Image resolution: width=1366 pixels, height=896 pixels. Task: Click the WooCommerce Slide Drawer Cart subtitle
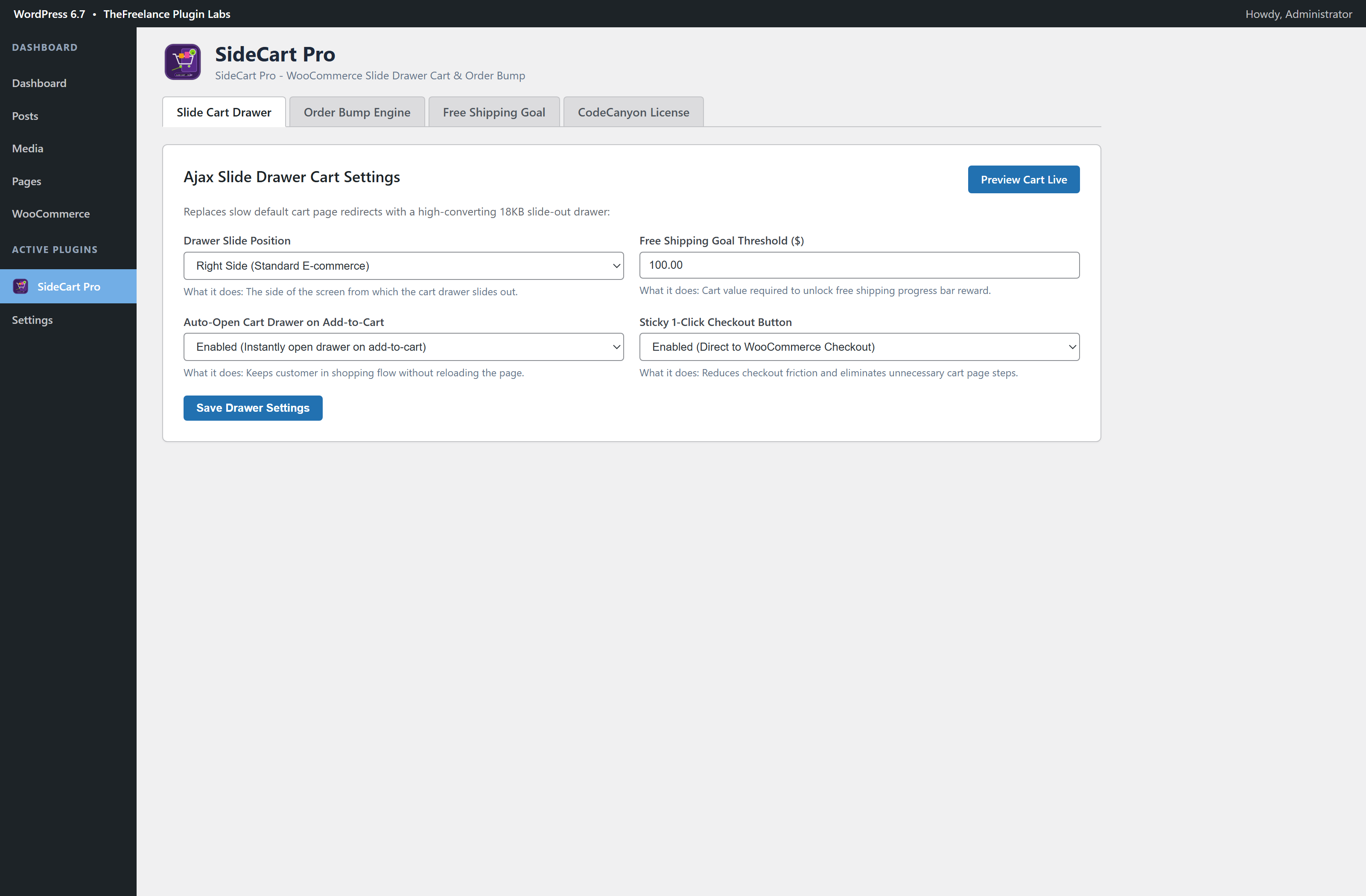point(370,76)
